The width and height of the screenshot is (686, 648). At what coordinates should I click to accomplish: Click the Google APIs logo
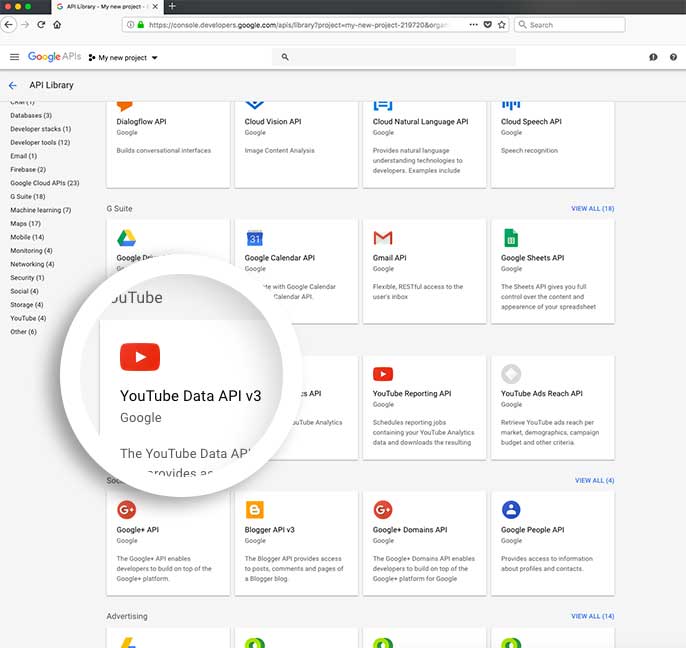tap(54, 57)
